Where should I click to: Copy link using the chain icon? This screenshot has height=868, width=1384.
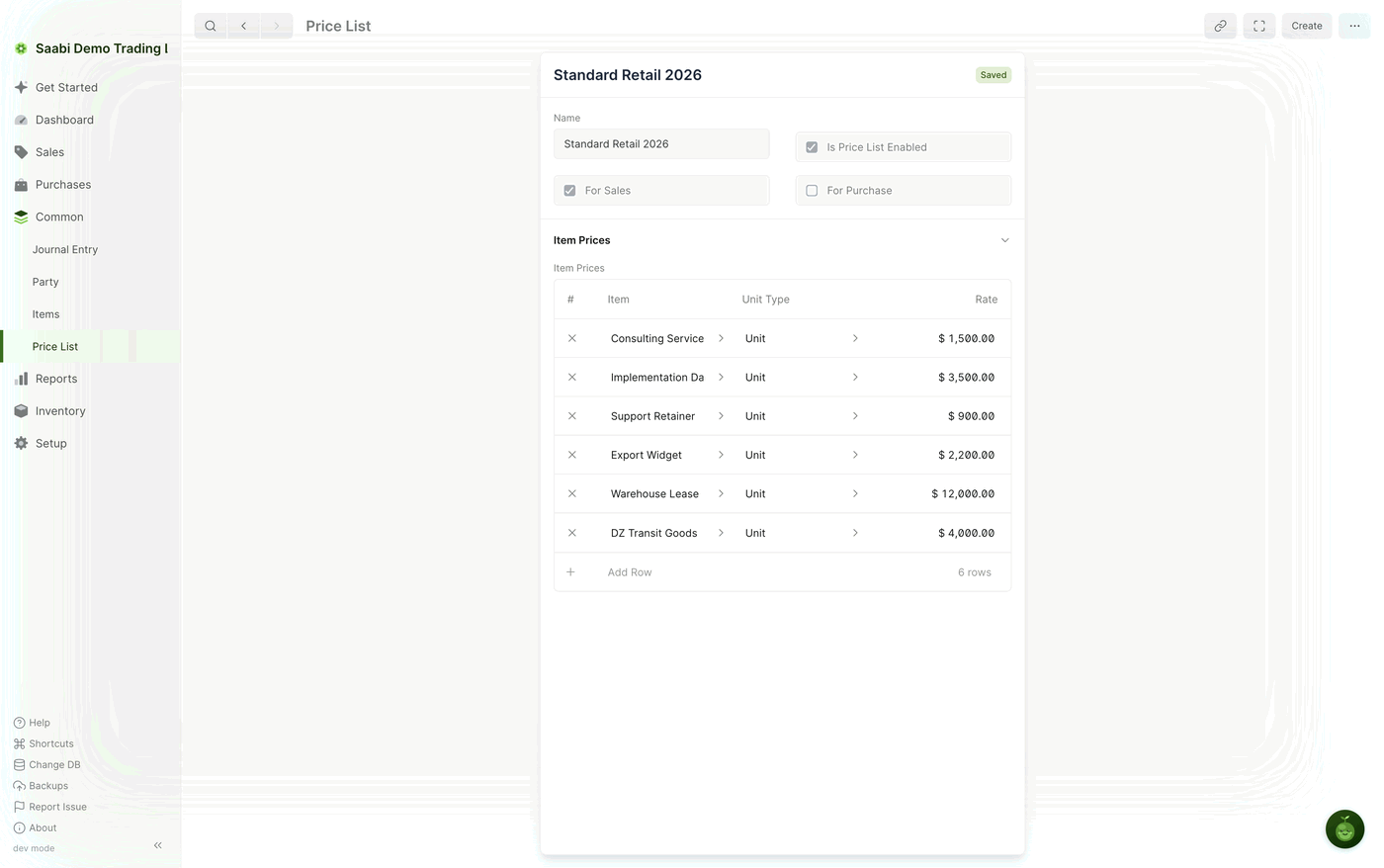tap(1220, 26)
